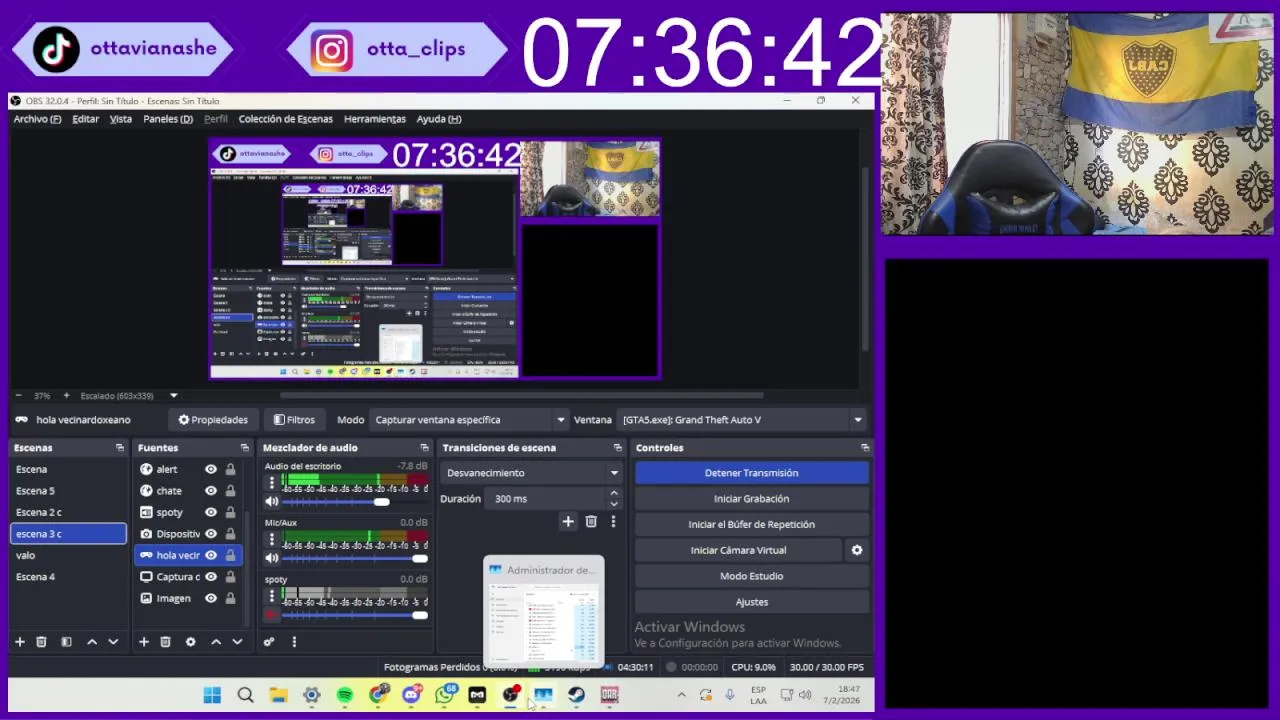Zoom out preview with minus icon
The image size is (1280, 720).
[19, 396]
